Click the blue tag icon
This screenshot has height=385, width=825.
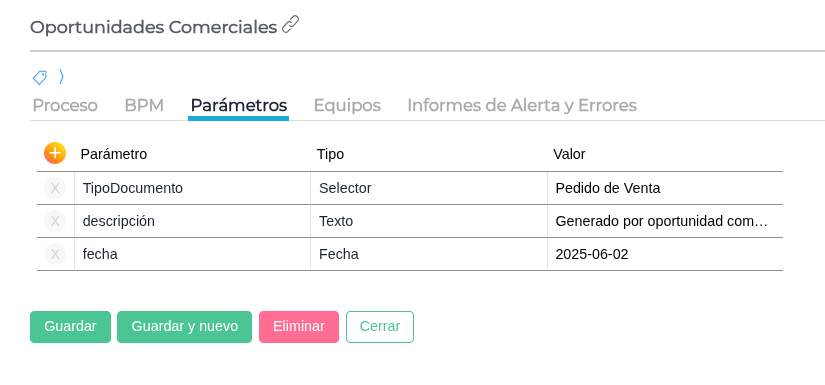point(39,78)
